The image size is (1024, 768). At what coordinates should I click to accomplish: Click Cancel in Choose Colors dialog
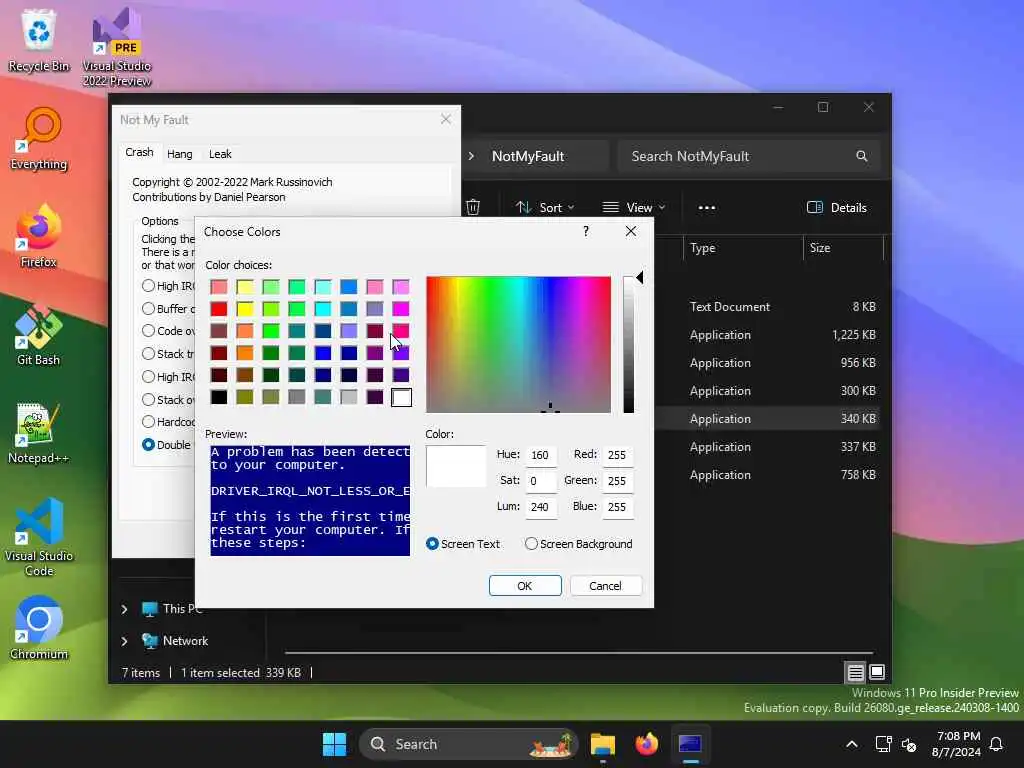click(605, 586)
